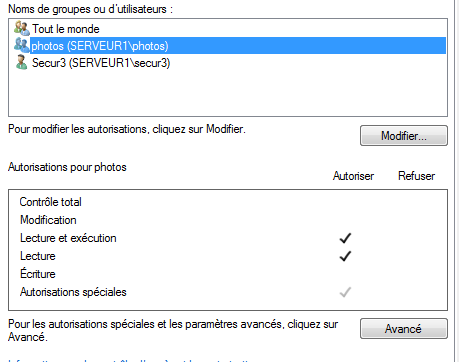
Task: Click empty area in groups list box
Action: [x=228, y=93]
